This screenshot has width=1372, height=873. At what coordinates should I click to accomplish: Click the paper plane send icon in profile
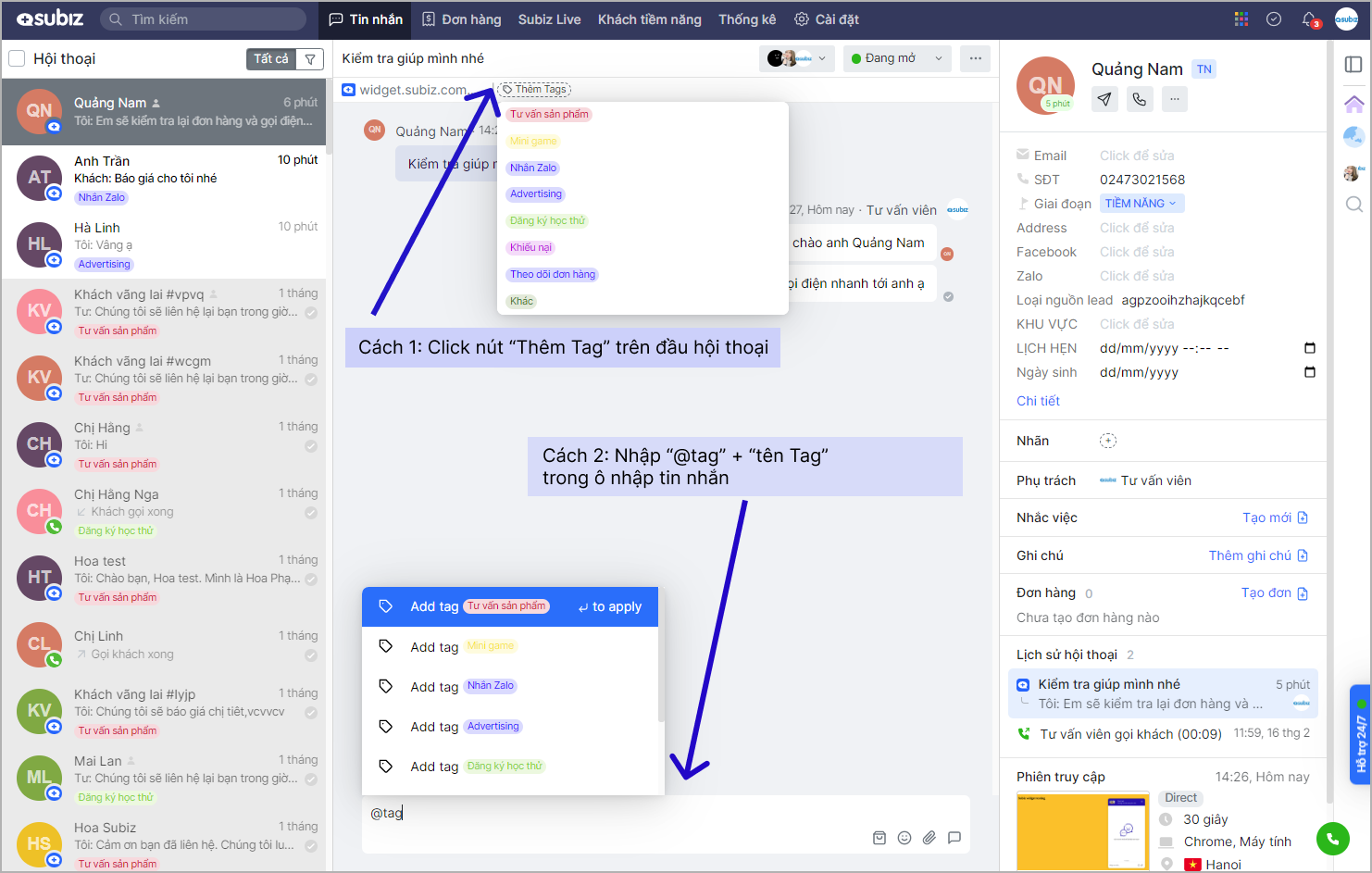coord(1104,99)
